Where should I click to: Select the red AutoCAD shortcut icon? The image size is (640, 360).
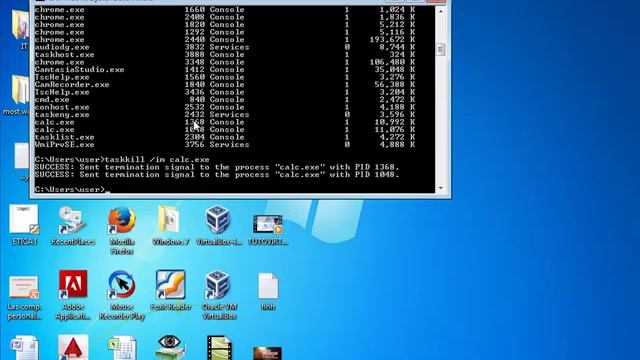pos(73,347)
